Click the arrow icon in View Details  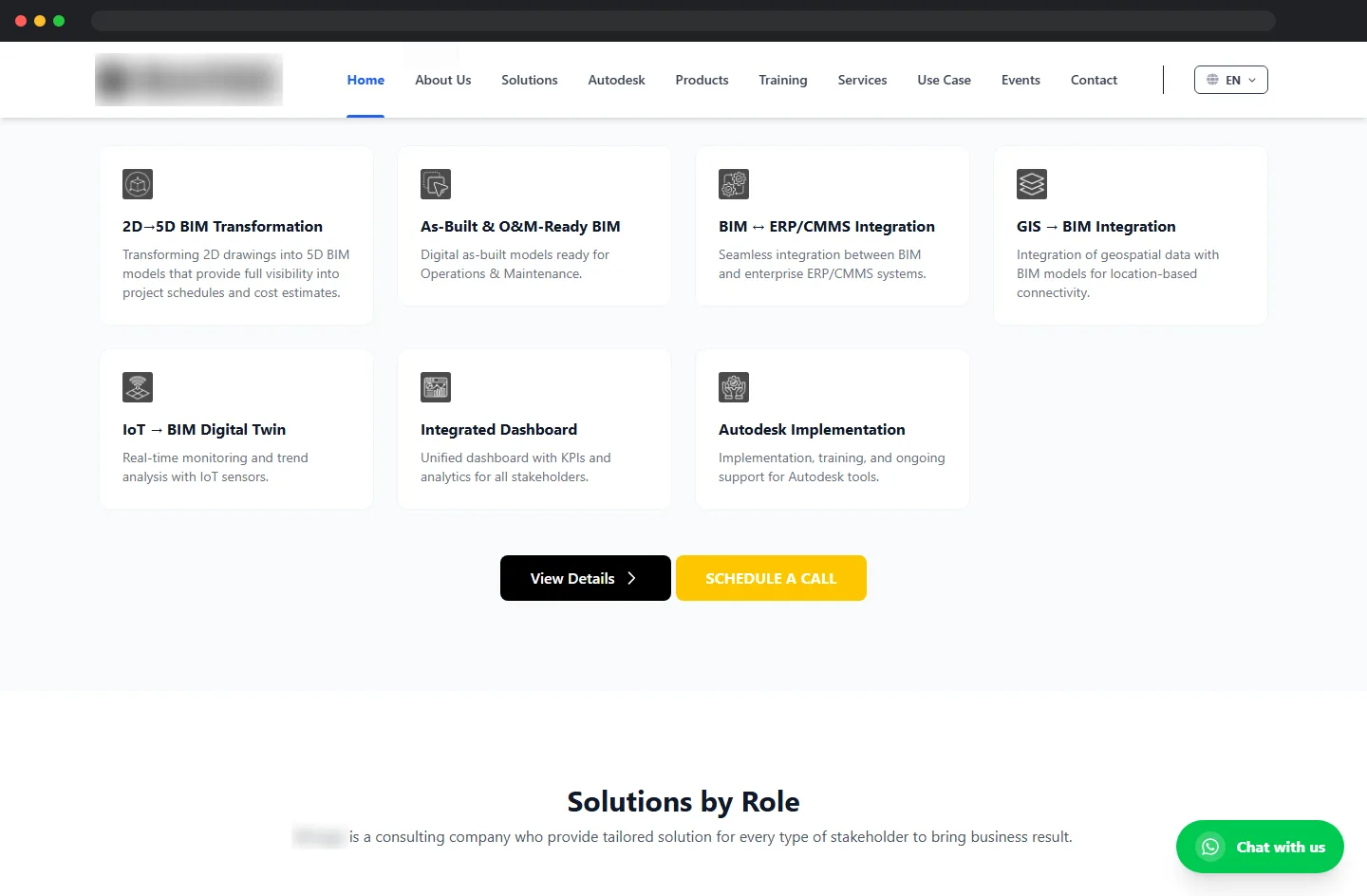point(631,578)
